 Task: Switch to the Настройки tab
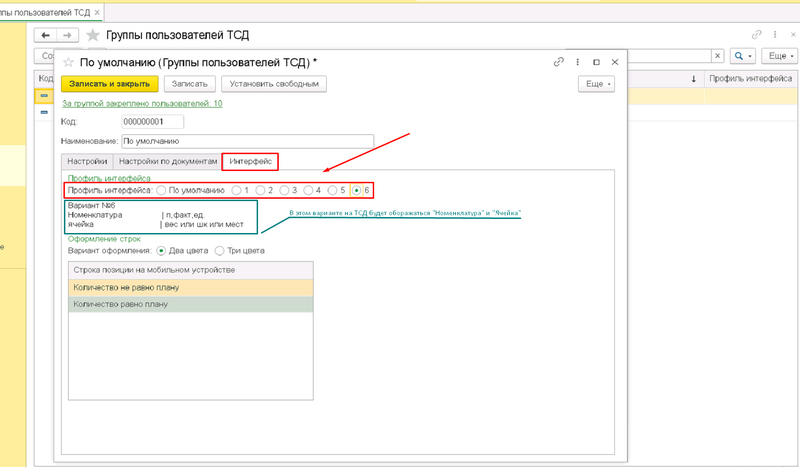pyautogui.click(x=86, y=160)
